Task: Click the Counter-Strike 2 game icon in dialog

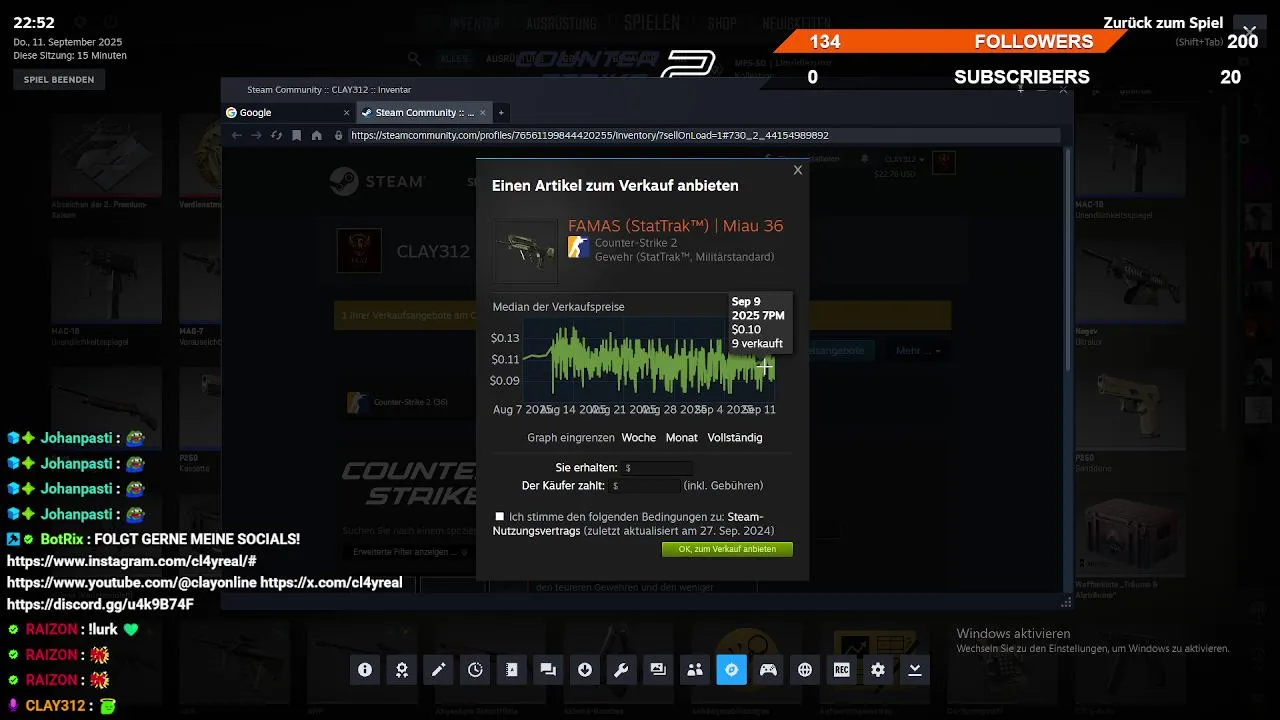Action: (579, 247)
